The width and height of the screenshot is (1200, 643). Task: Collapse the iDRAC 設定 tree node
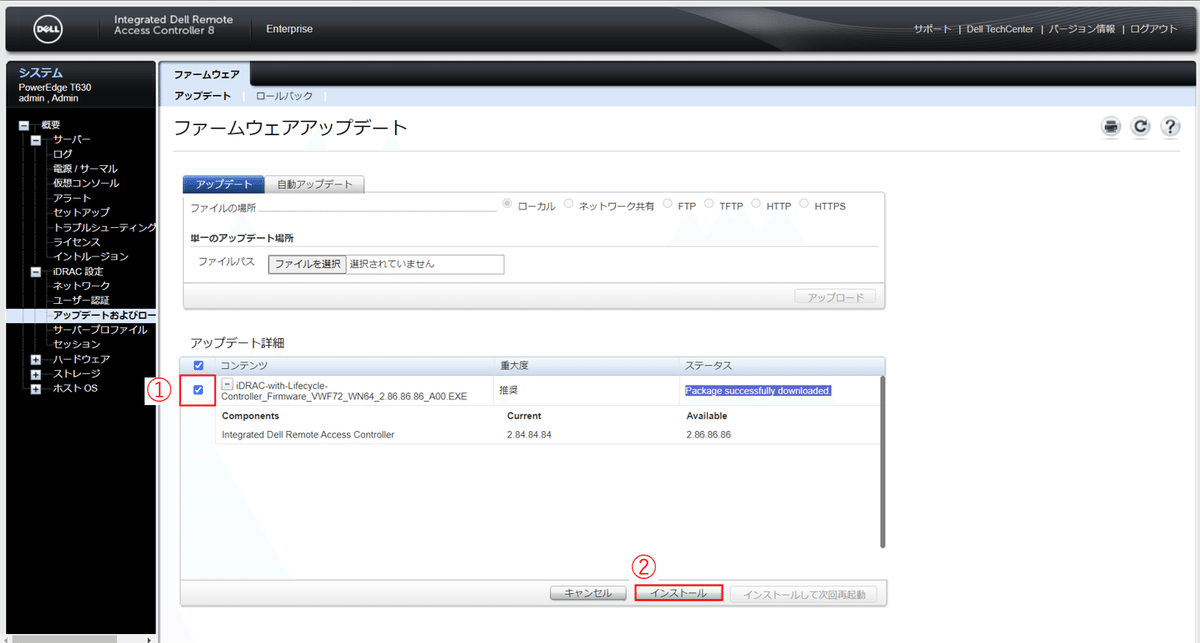pos(36,272)
